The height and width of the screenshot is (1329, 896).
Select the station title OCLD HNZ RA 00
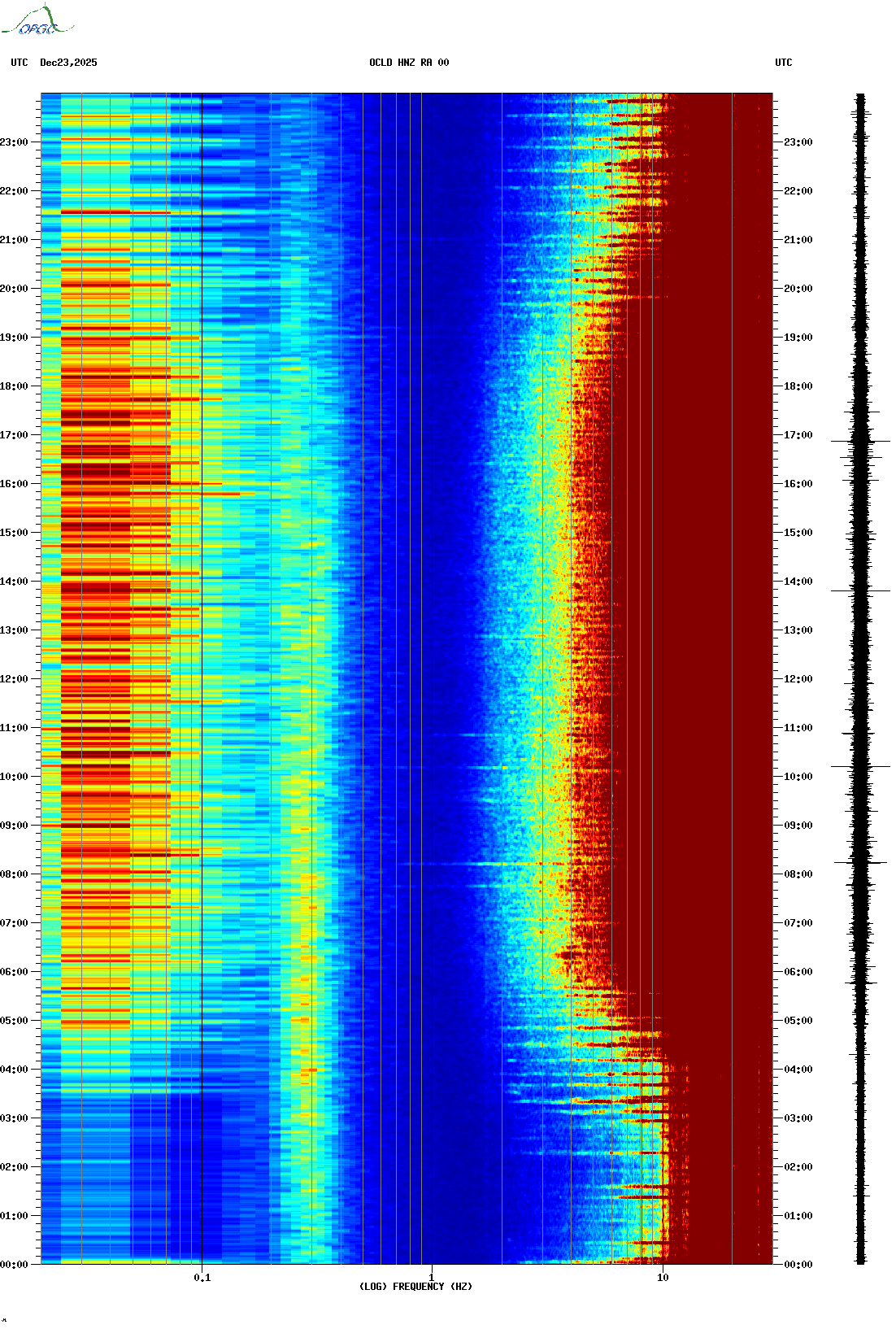click(x=409, y=63)
